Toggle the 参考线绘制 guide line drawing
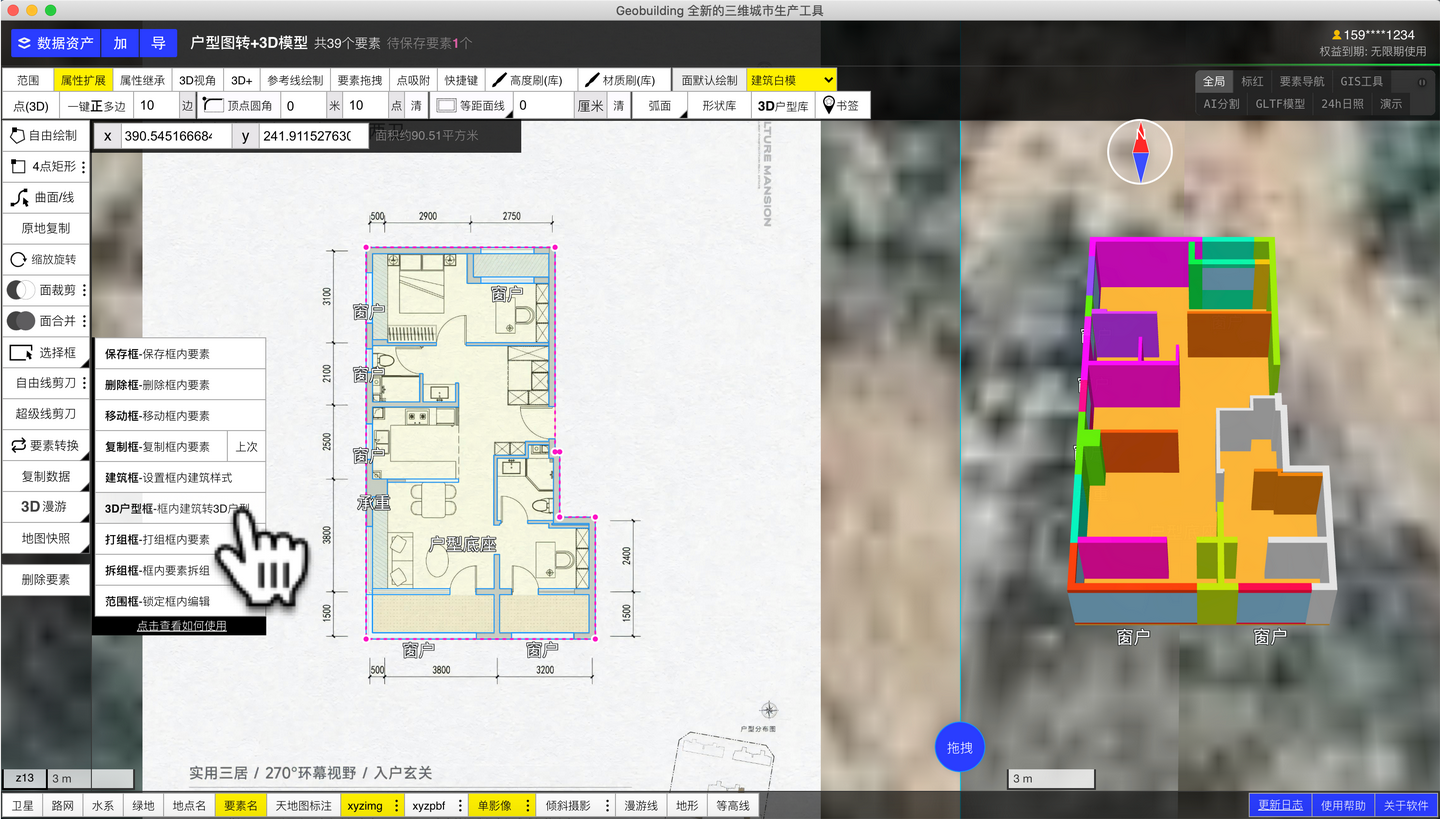1440x819 pixels. [x=295, y=80]
